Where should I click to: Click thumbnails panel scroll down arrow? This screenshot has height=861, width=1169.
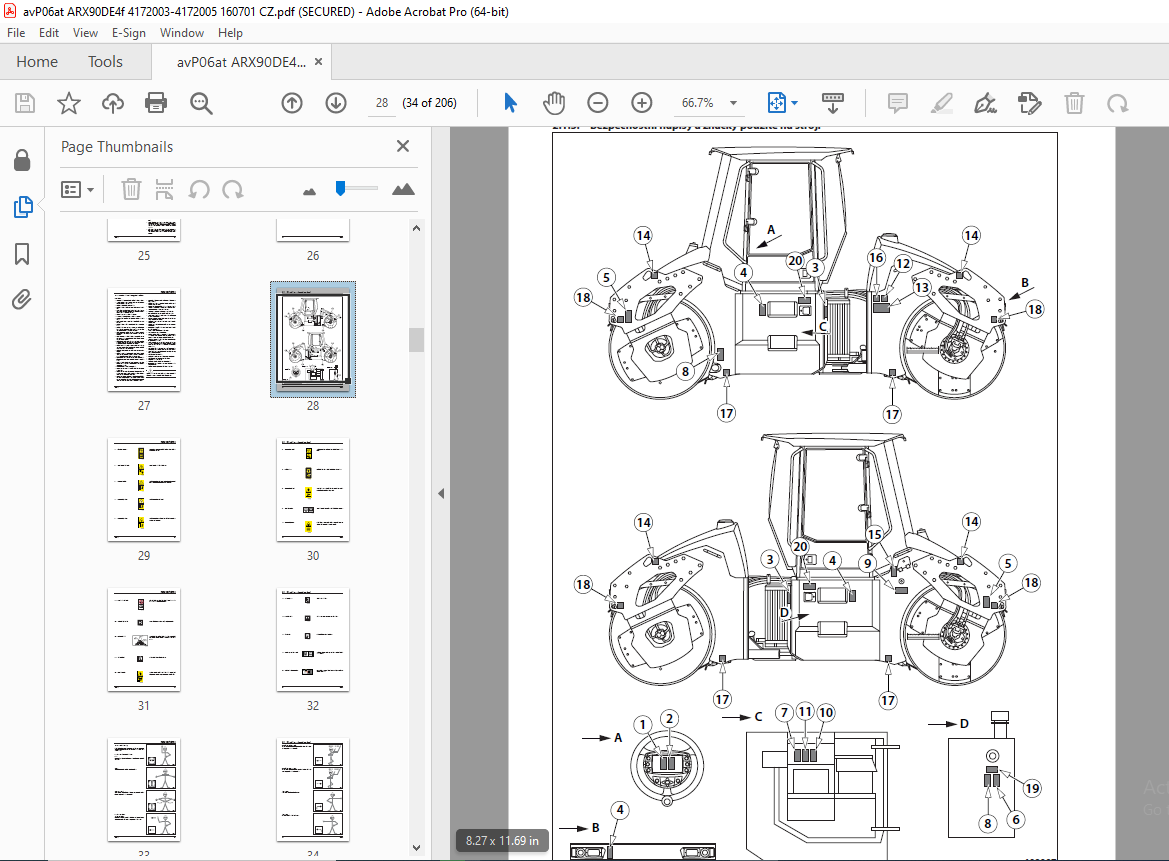coord(416,848)
